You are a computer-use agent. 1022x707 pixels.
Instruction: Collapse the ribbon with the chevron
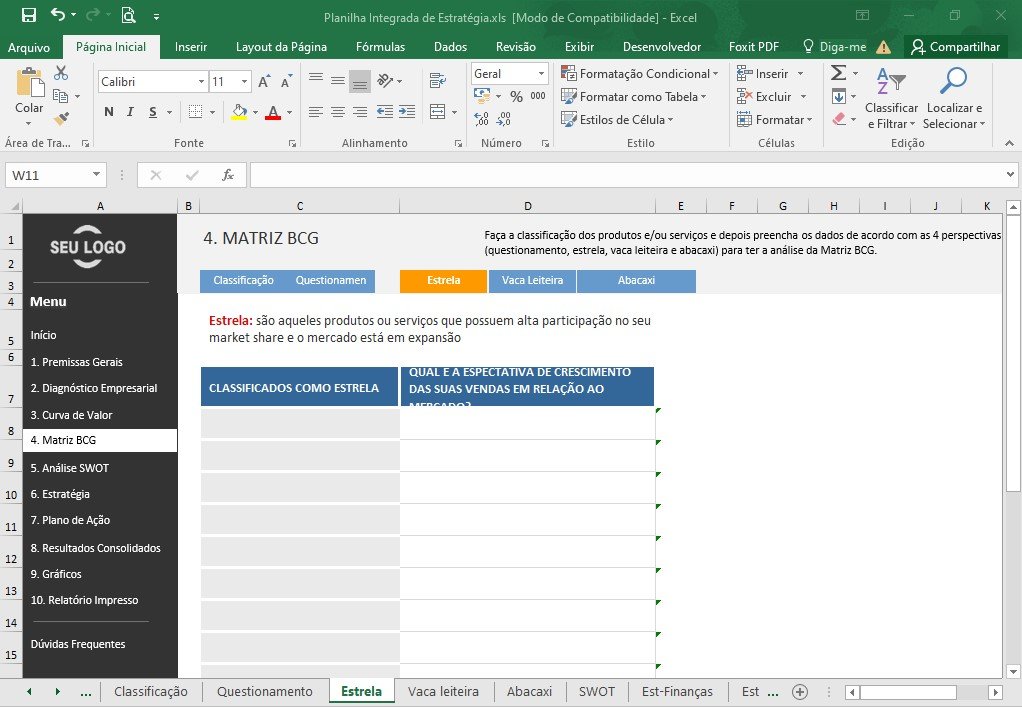click(1009, 143)
